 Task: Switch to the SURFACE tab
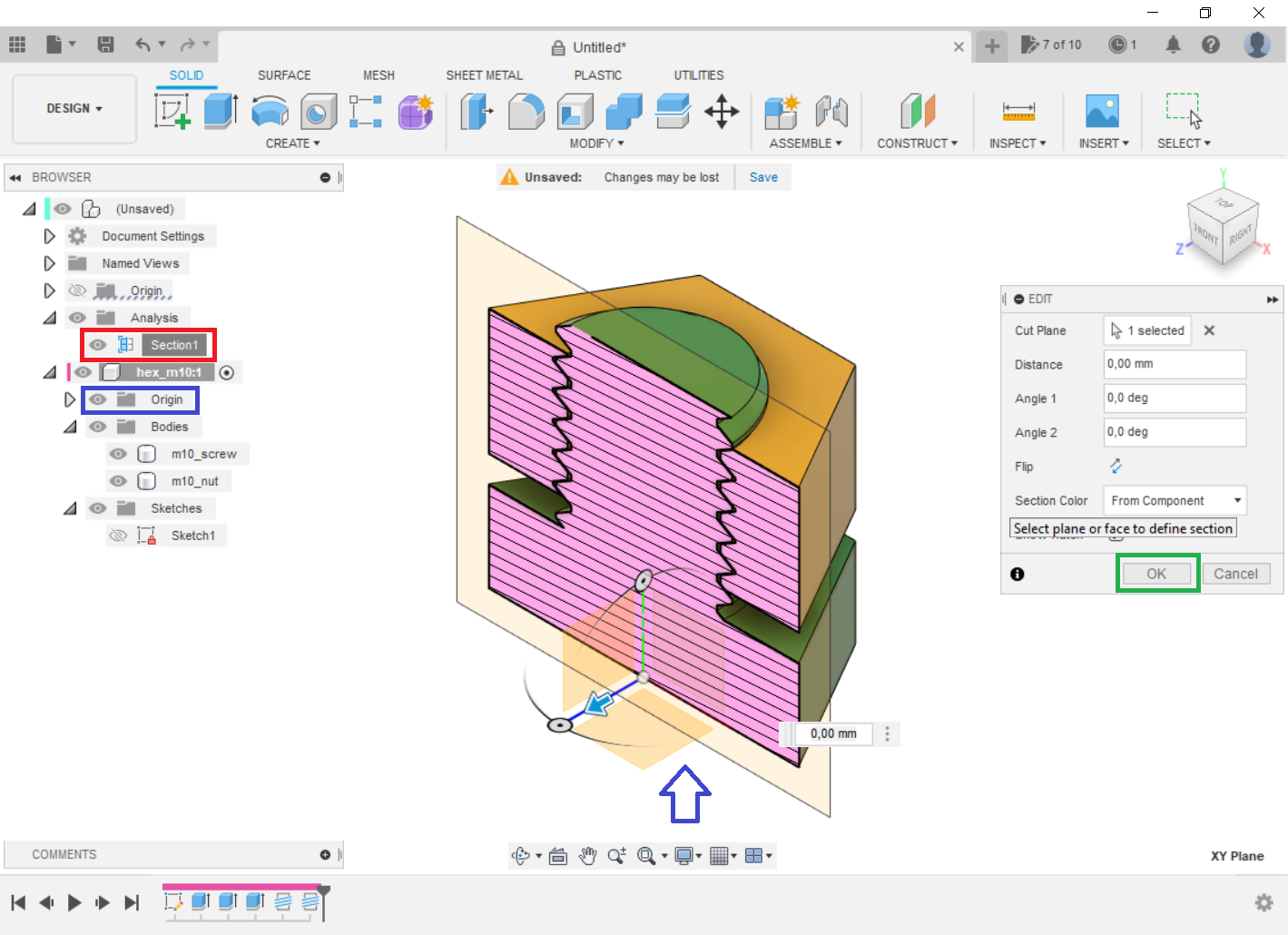(283, 75)
